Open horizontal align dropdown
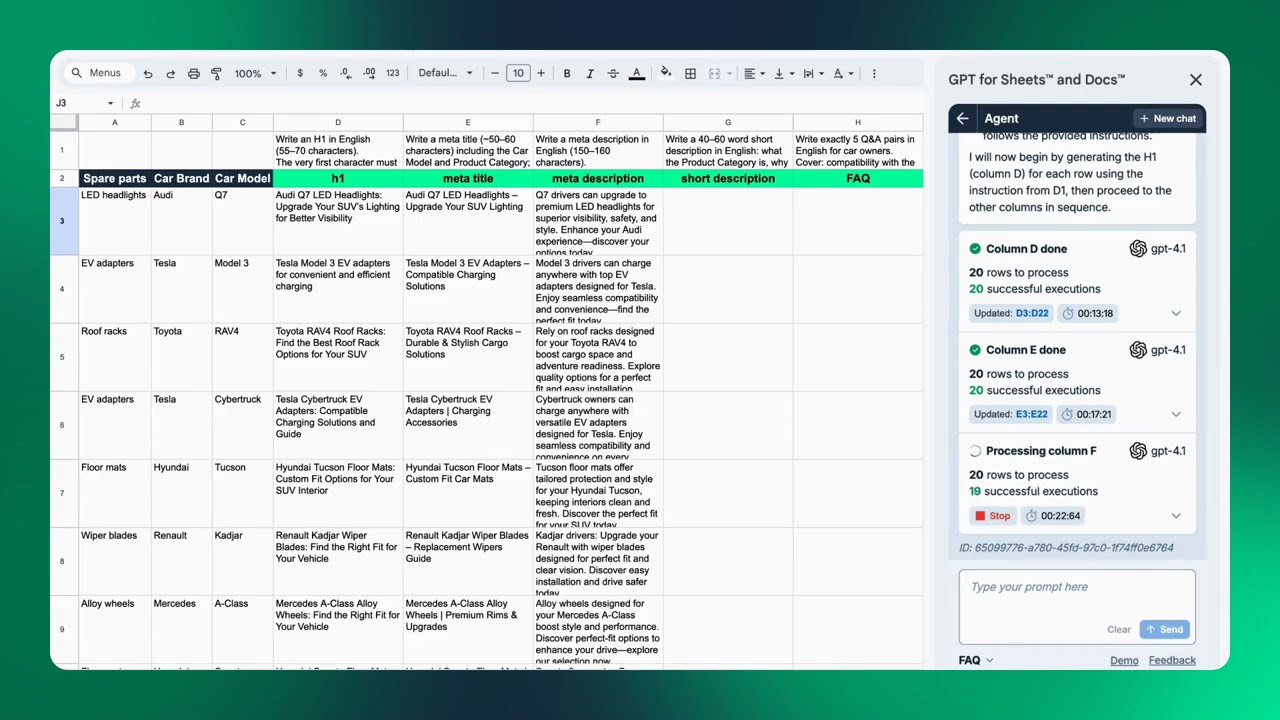The height and width of the screenshot is (720, 1280). click(755, 73)
